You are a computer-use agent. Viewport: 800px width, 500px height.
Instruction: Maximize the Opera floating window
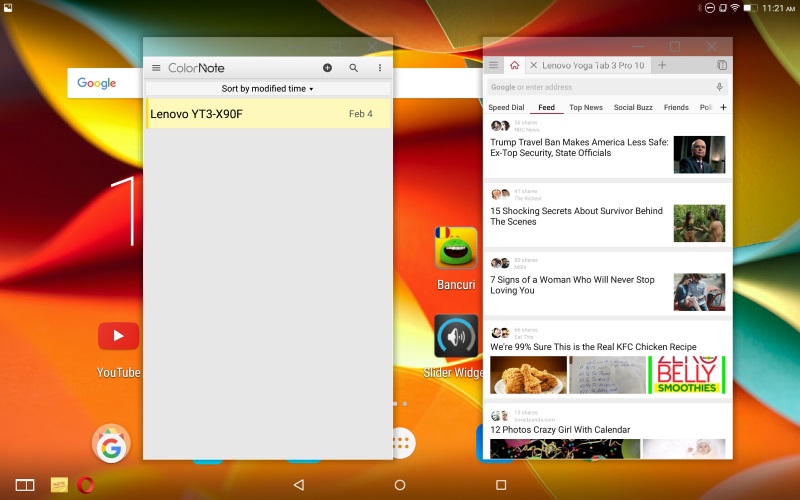click(674, 46)
